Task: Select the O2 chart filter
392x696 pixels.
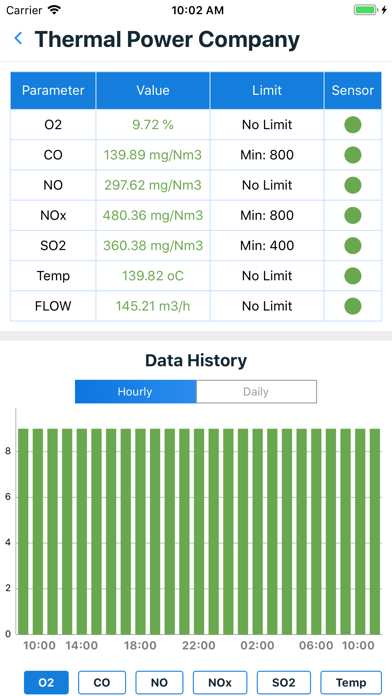Action: click(46, 682)
